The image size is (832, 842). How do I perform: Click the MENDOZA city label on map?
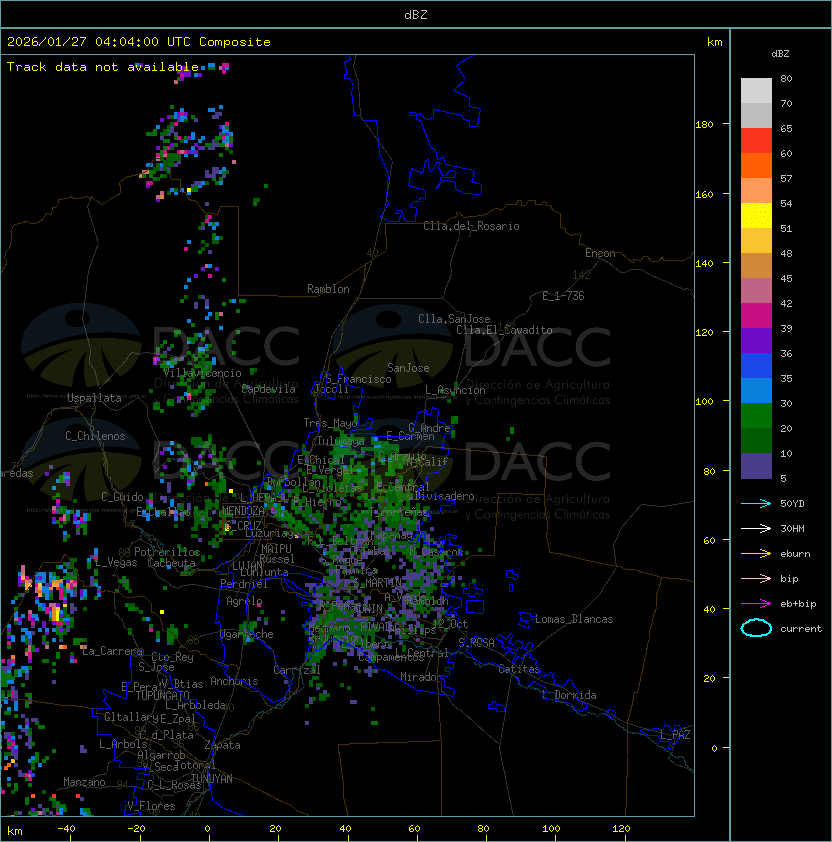tap(243, 510)
